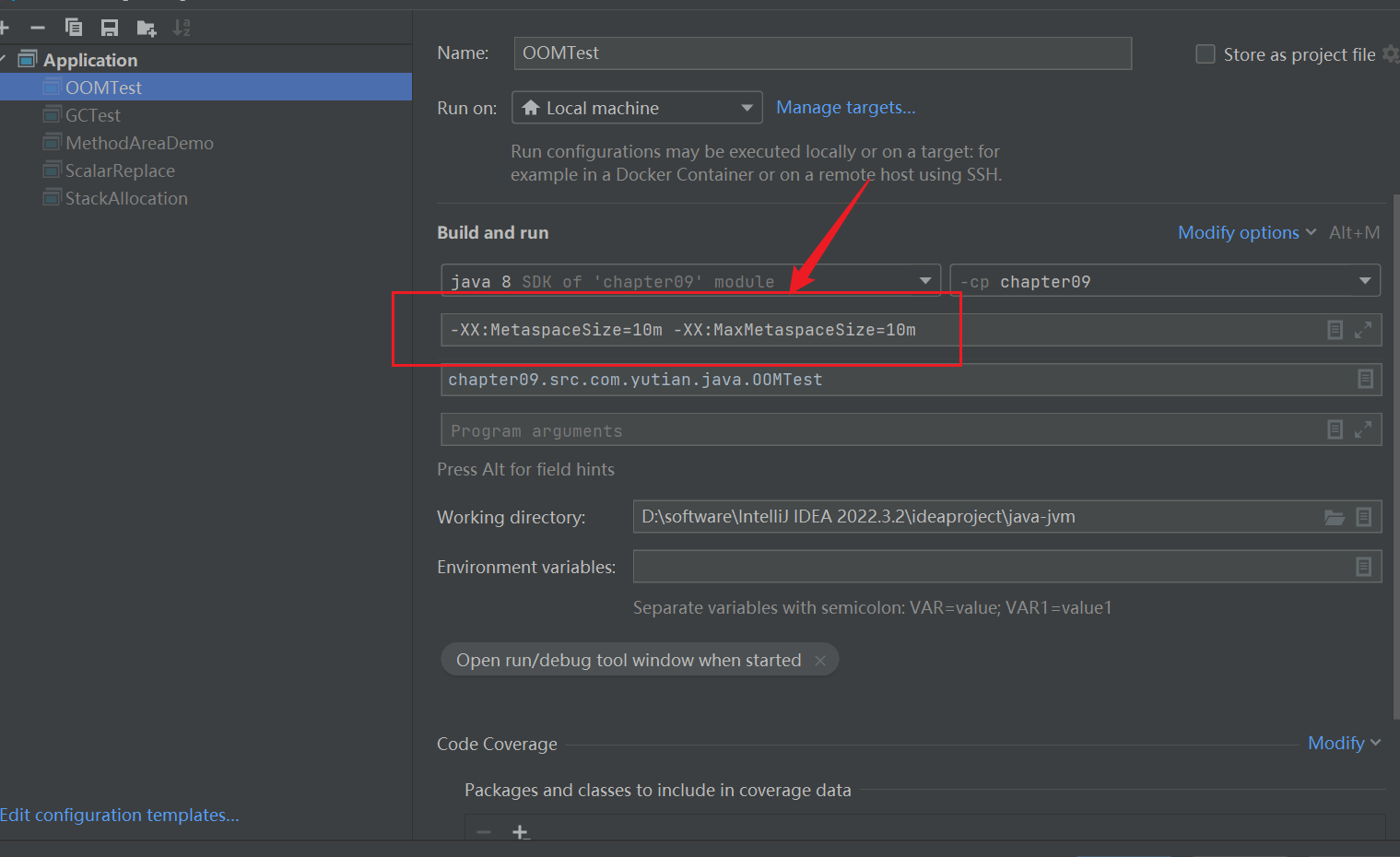Viewport: 1400px width, 857px height.
Task: Open the java 8 SDK module dropdown
Action: (x=689, y=281)
